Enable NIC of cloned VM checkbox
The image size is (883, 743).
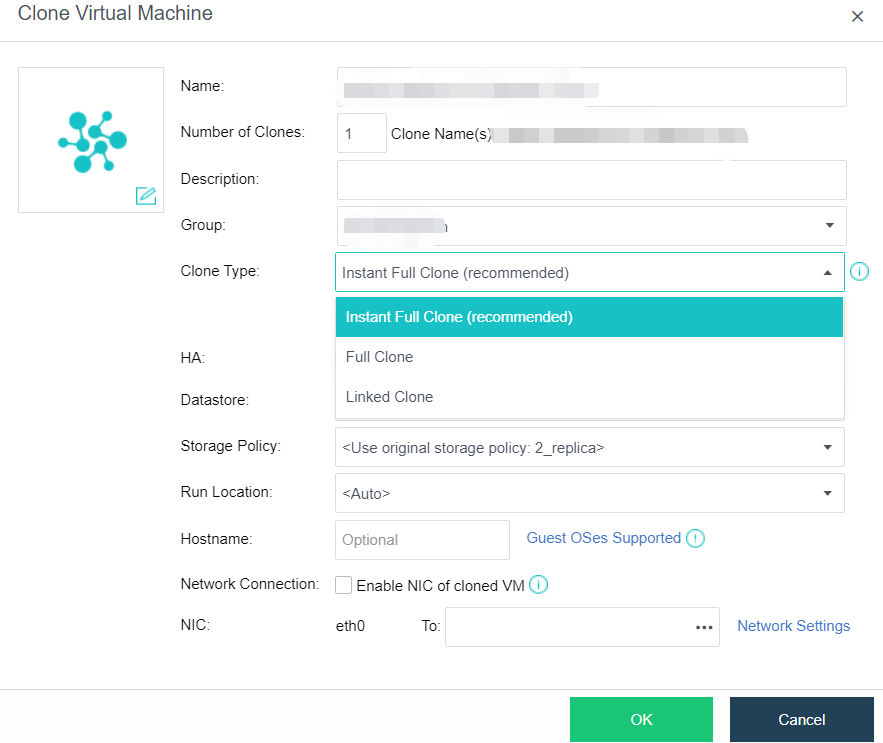[344, 586]
